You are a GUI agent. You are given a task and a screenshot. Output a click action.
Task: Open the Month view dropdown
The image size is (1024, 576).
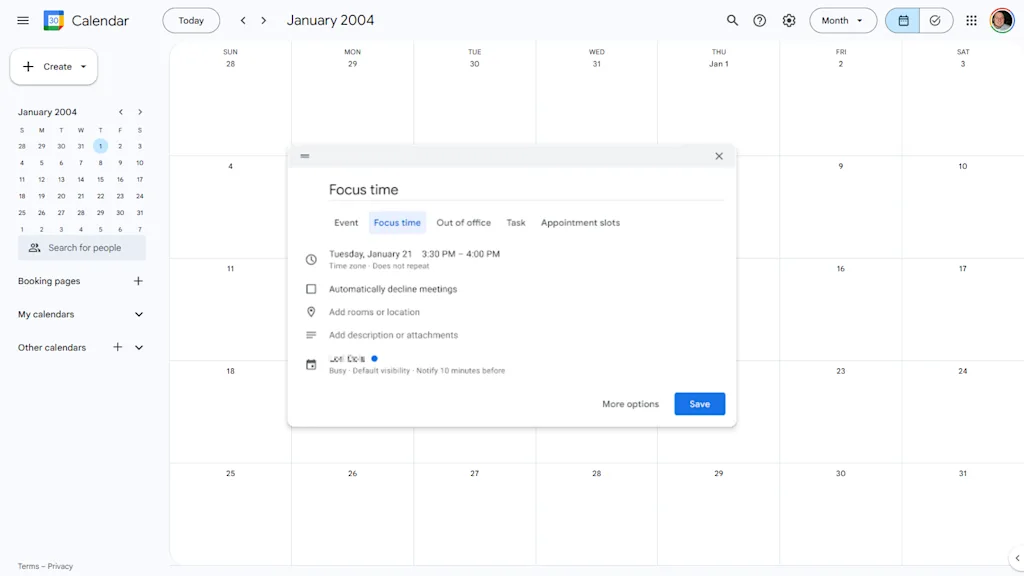tap(842, 20)
